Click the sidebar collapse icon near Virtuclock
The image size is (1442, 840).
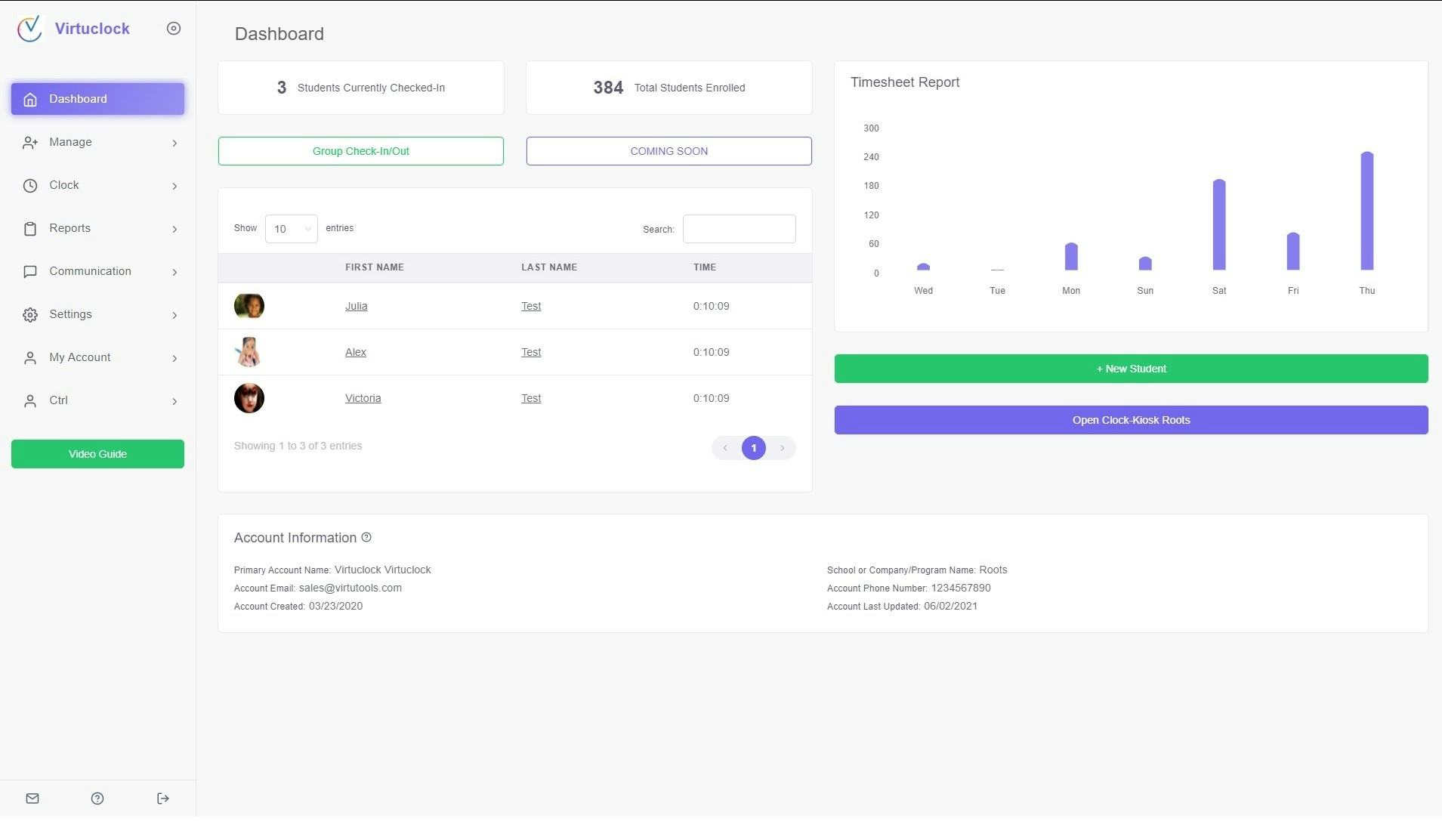174,28
